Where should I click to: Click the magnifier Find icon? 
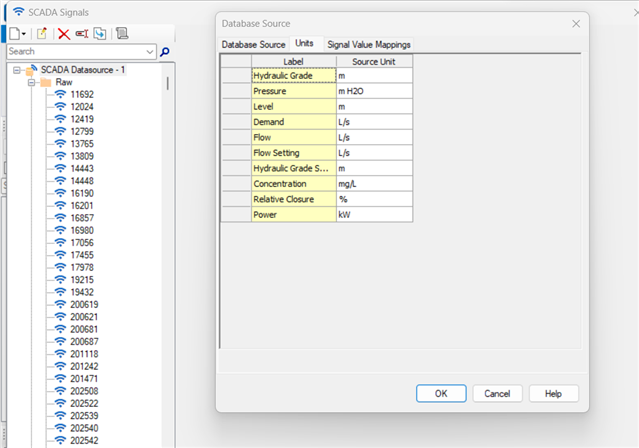click(x=165, y=51)
